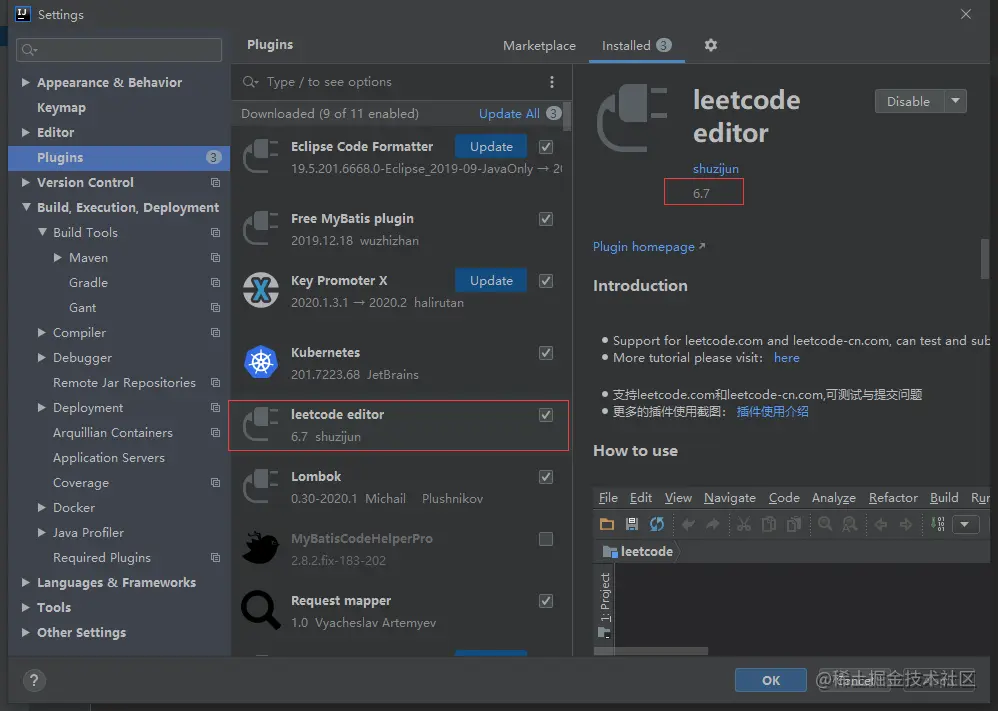Click Update for Eclipse Code Formatter
998x711 pixels.
(x=491, y=146)
